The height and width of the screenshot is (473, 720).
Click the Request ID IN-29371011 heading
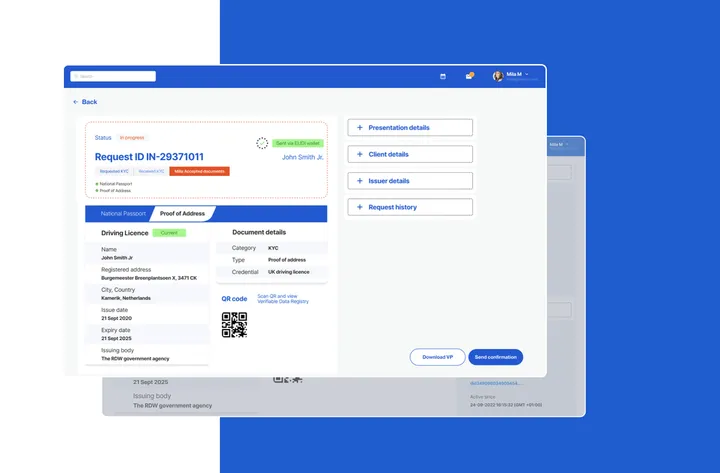(x=149, y=157)
